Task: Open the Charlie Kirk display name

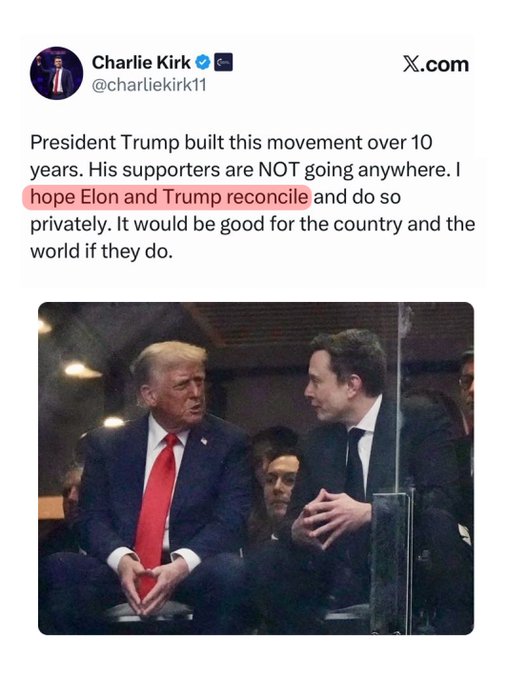Action: click(x=141, y=62)
